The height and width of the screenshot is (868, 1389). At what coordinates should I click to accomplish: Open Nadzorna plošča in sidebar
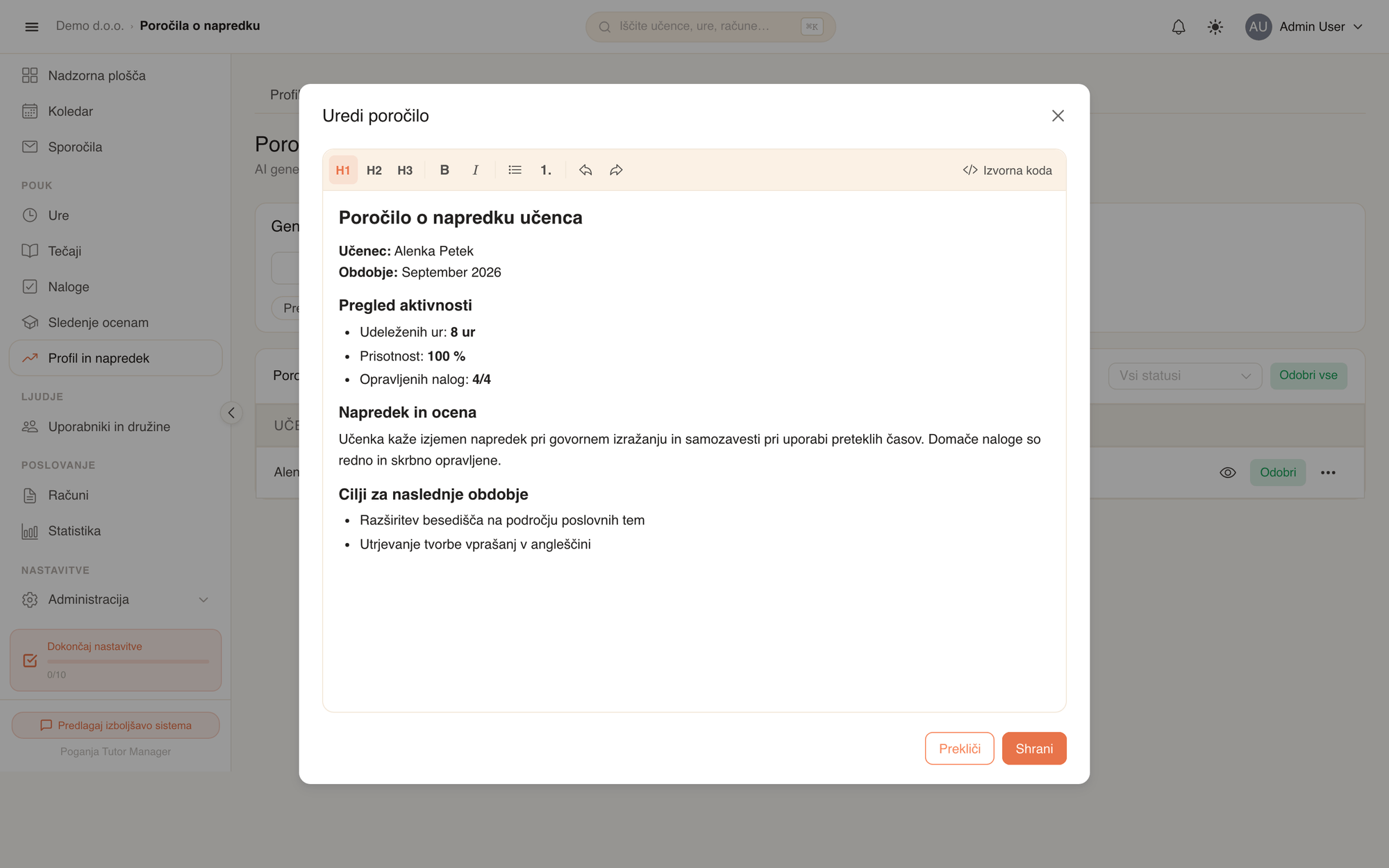(115, 76)
